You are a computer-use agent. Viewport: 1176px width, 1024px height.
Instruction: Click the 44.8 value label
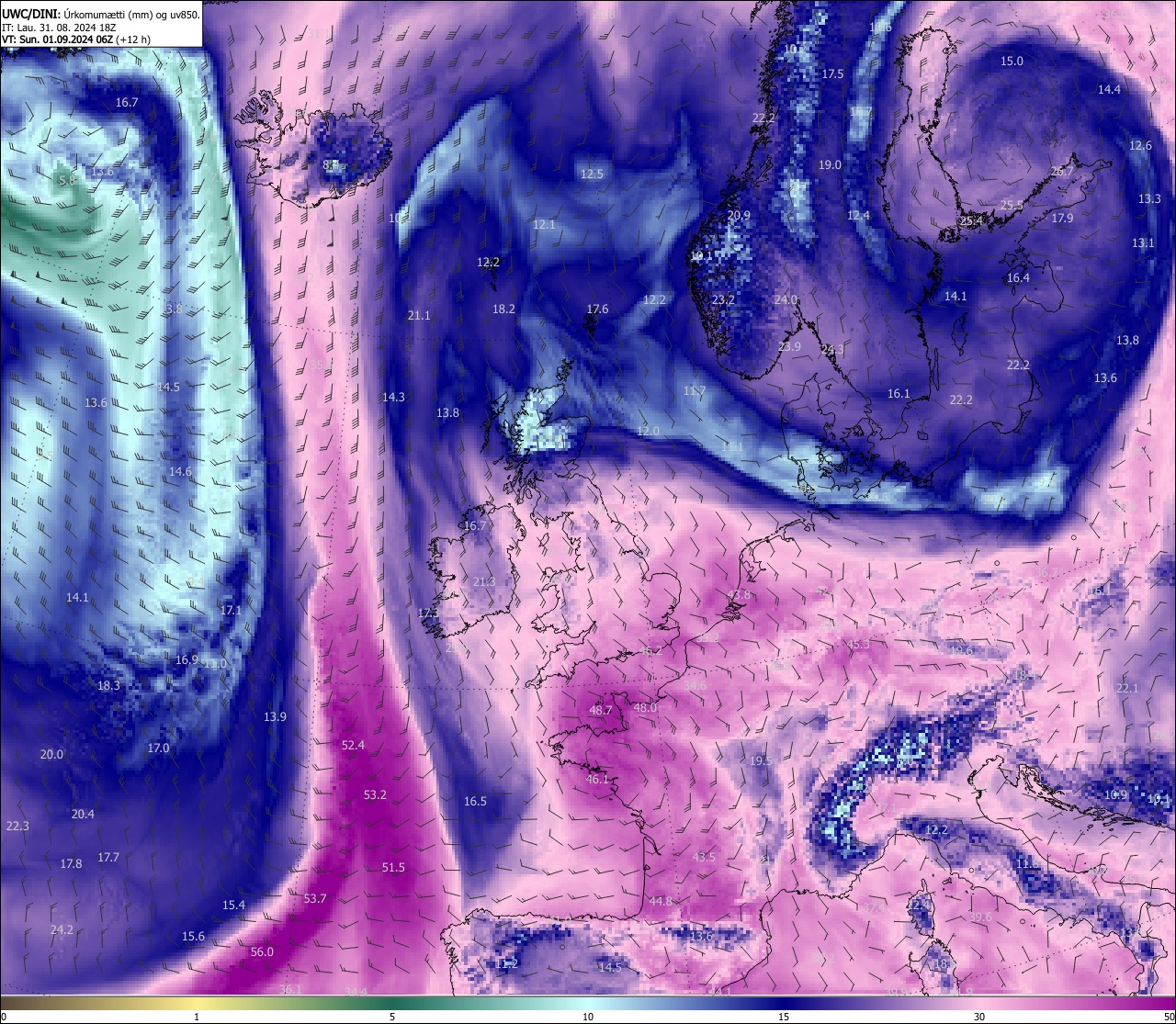661,901
